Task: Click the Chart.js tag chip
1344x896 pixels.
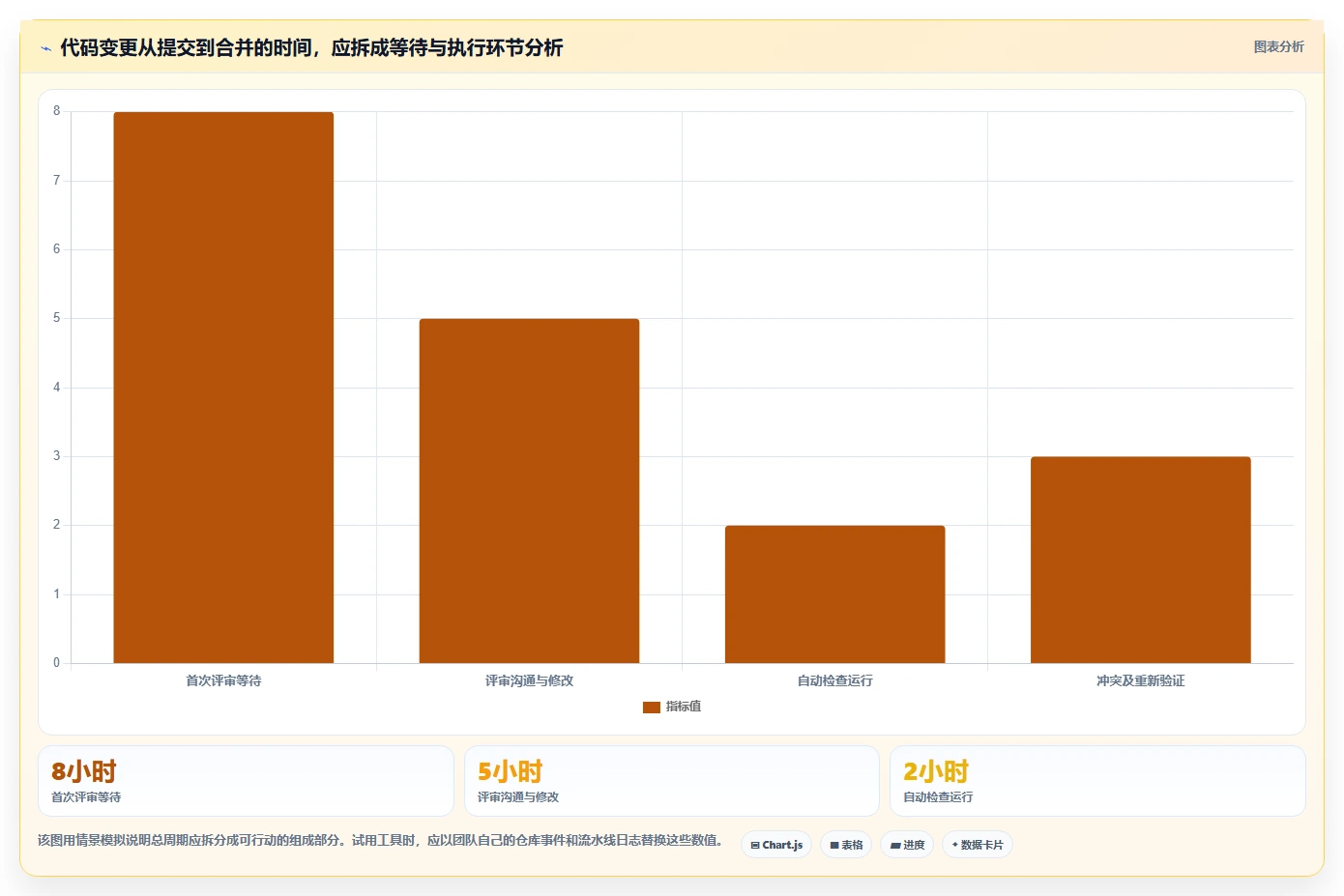Action: 776,845
